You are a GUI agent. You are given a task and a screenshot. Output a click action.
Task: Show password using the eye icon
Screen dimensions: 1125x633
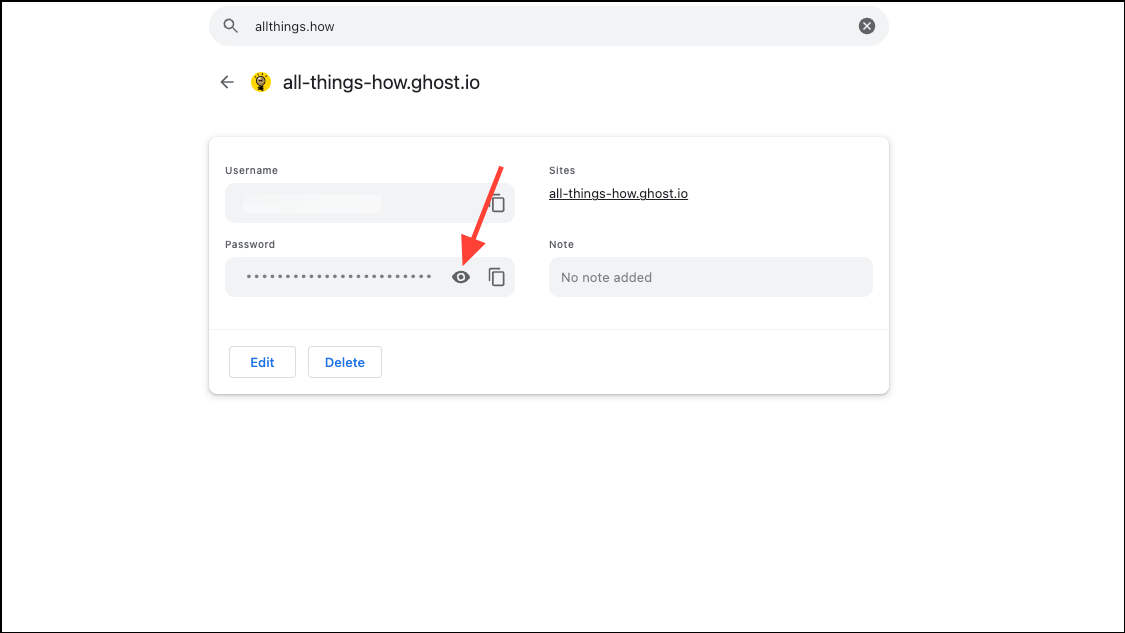[x=461, y=277]
